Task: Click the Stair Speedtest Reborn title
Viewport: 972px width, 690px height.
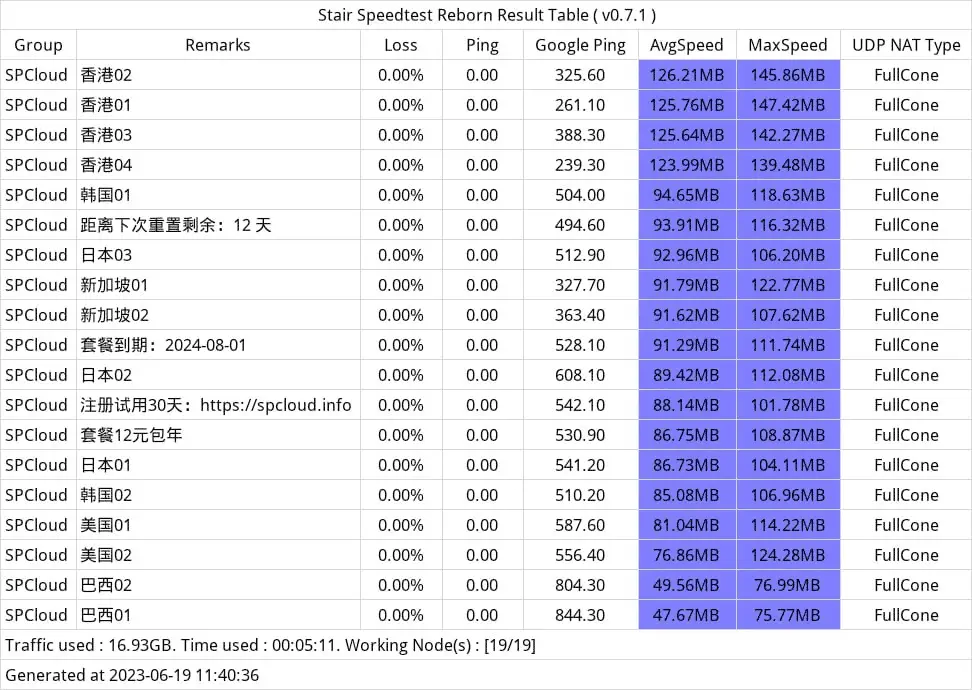Action: point(486,15)
